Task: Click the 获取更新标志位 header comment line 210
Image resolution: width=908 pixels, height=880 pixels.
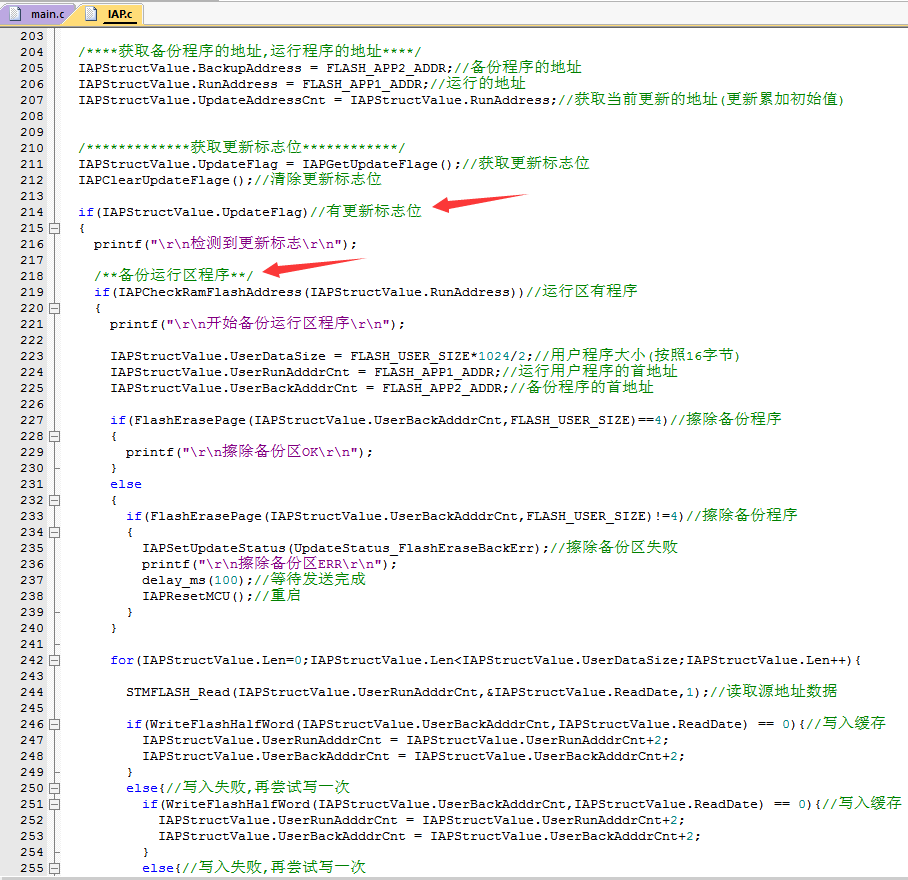Action: 242,147
